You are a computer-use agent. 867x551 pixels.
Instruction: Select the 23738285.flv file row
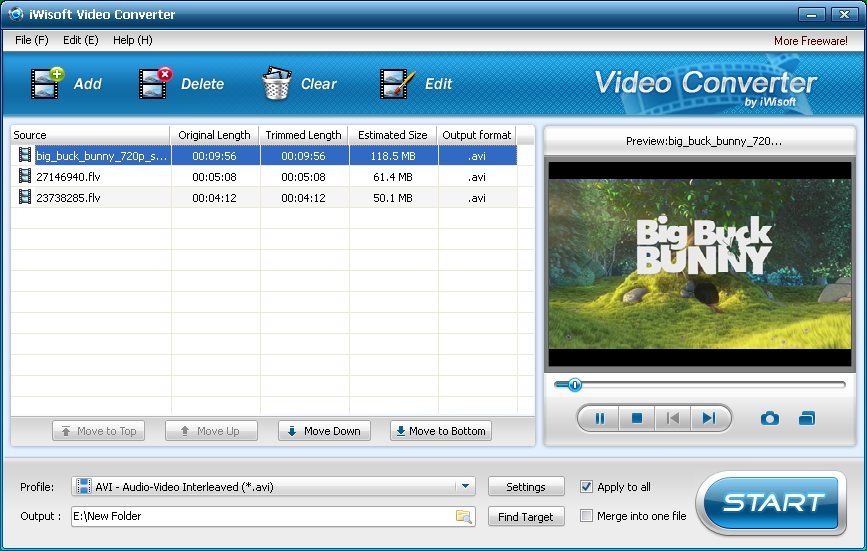(264, 198)
